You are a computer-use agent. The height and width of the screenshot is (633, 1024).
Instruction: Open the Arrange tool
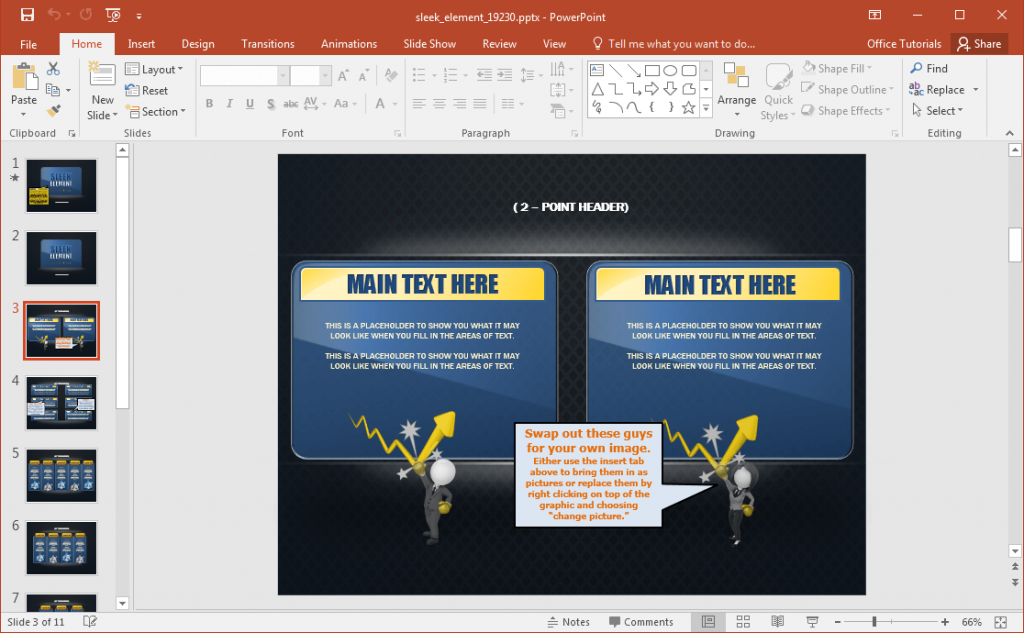click(737, 88)
